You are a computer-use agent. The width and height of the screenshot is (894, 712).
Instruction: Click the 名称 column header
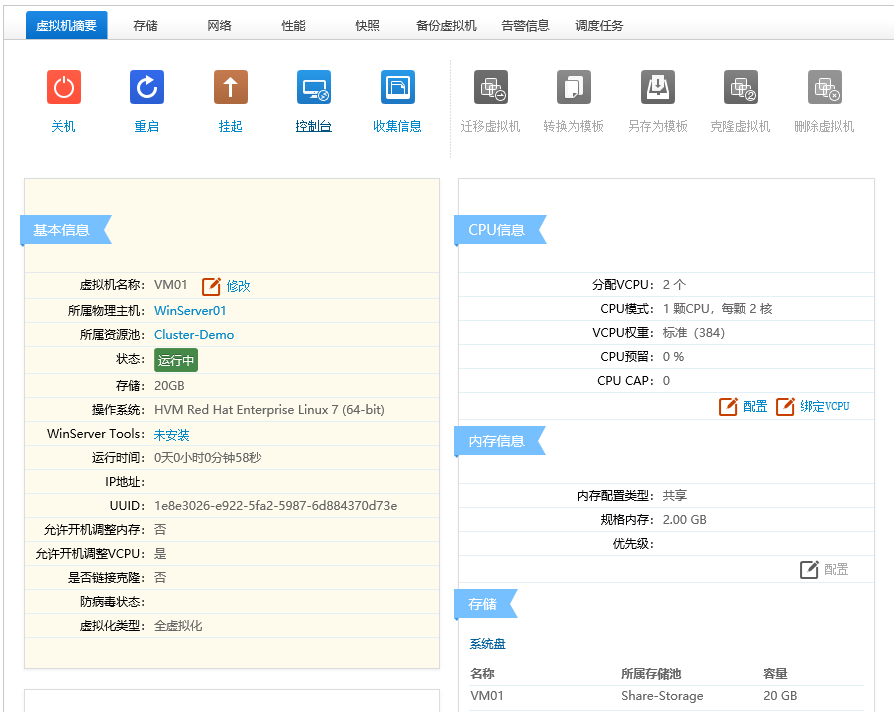[x=482, y=674]
